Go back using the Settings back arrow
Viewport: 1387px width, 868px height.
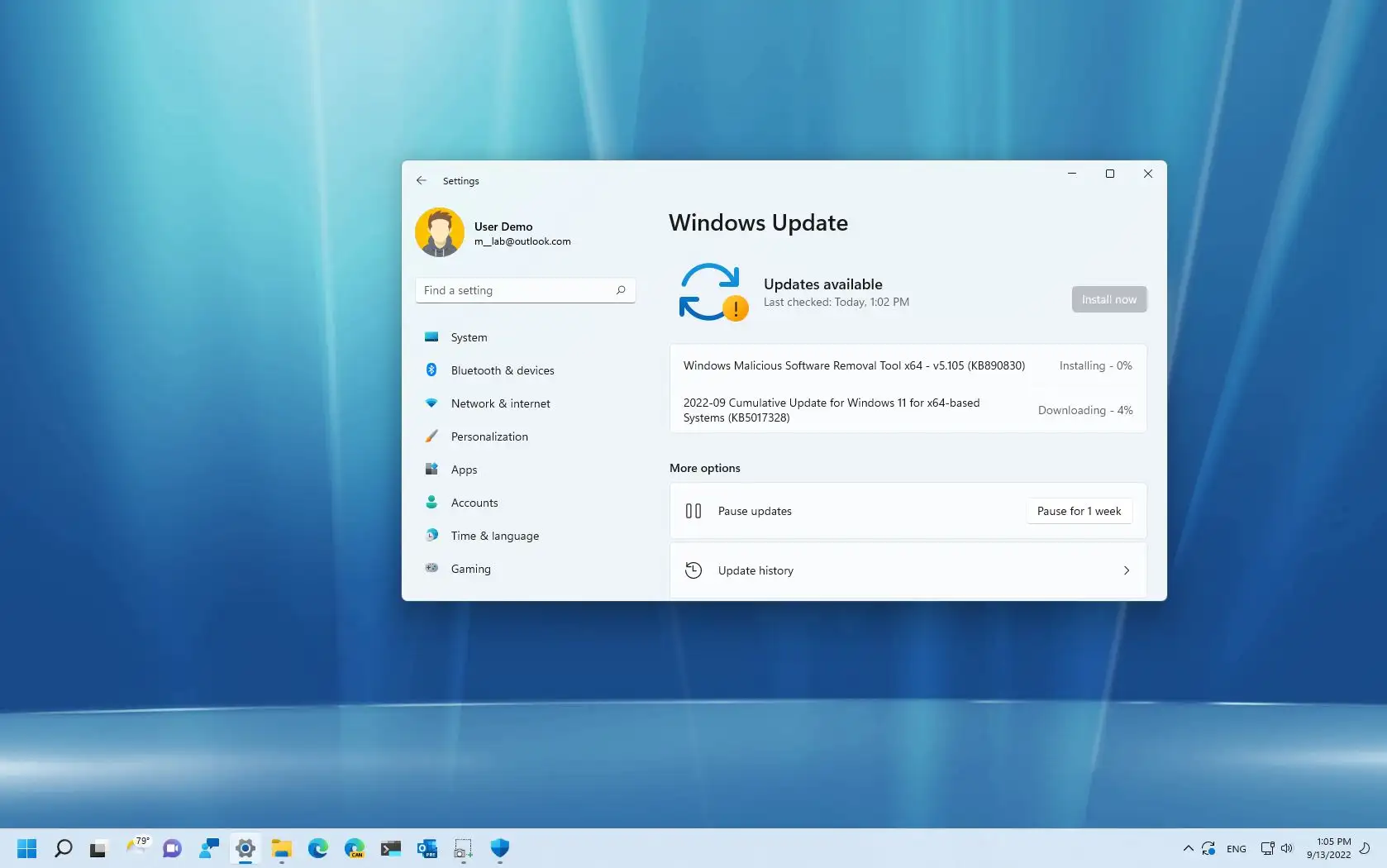click(x=422, y=180)
